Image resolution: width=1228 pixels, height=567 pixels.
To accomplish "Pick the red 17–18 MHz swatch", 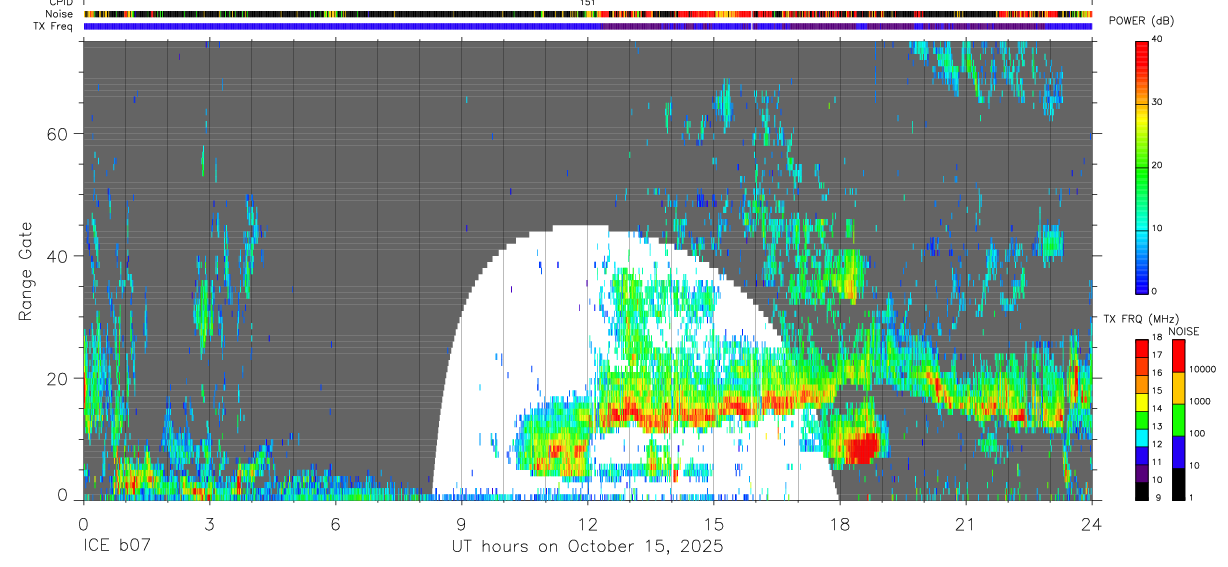I will coord(1142,348).
